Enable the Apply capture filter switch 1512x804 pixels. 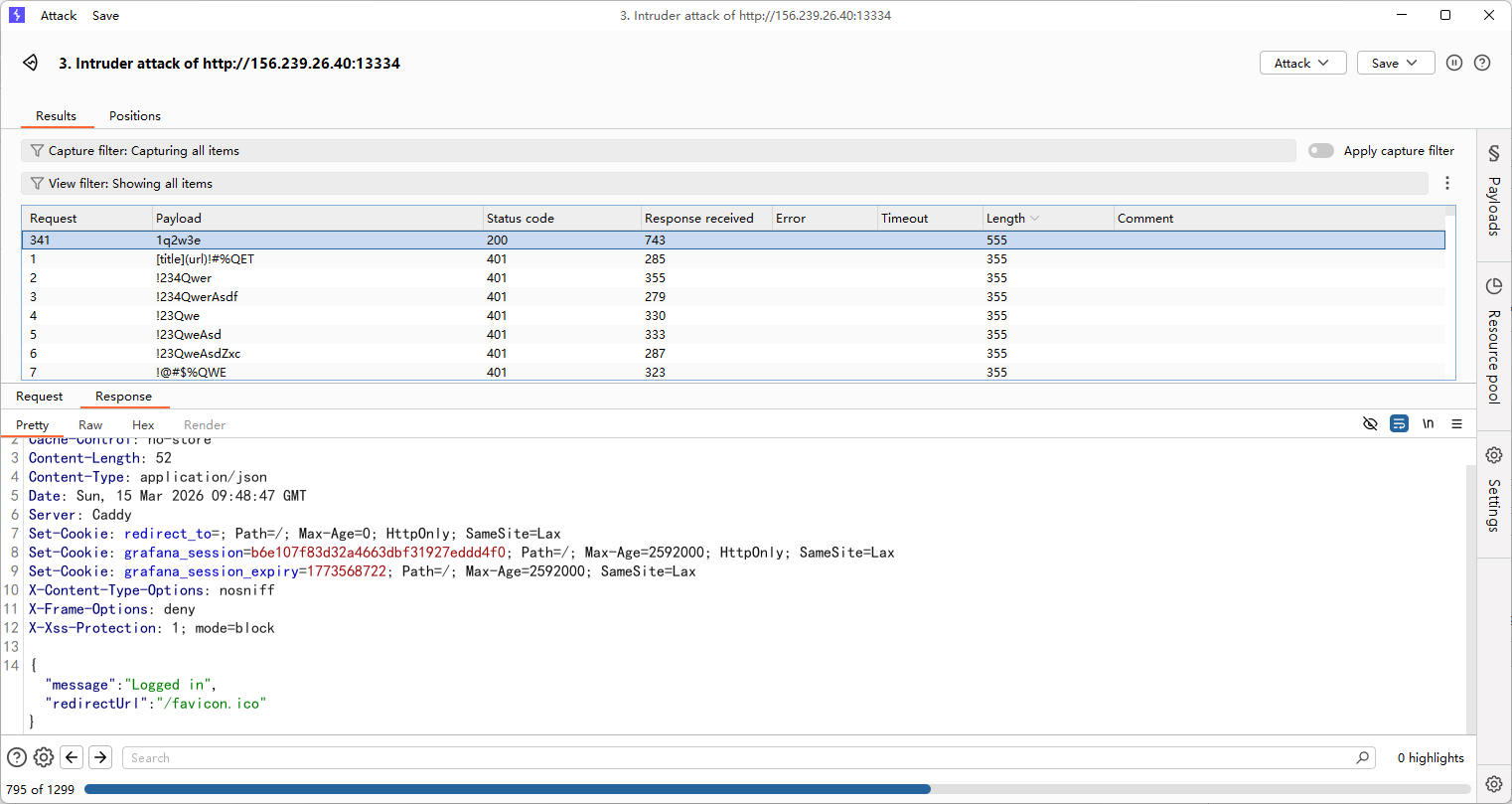pyautogui.click(x=1320, y=151)
